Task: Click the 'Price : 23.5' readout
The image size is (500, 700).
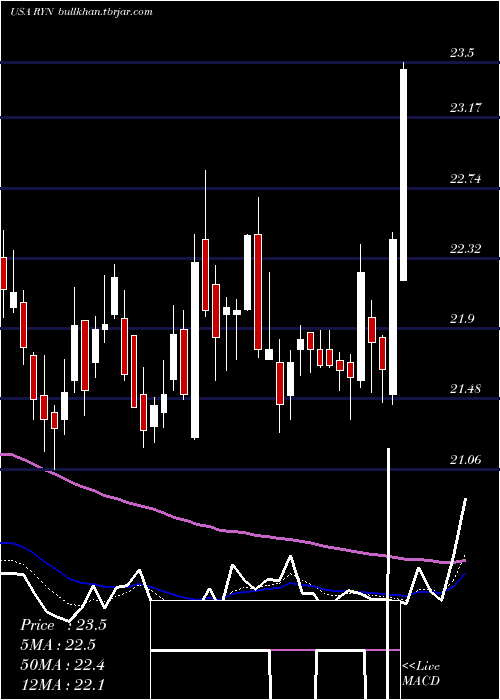Action: click(x=63, y=625)
